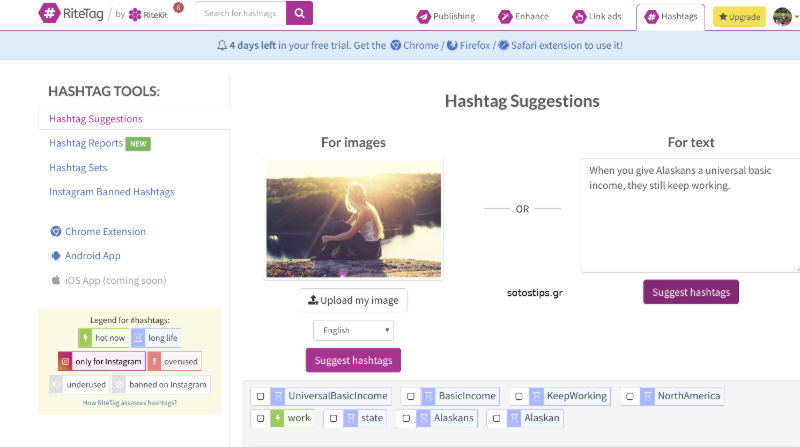
Task: Check the UniversalBasicIncome hashtag checkbox
Action: click(x=260, y=396)
